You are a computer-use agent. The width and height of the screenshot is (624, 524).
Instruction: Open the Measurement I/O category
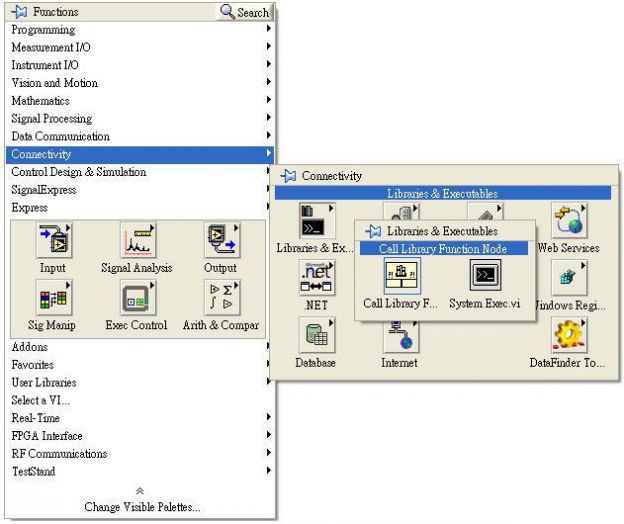point(140,47)
